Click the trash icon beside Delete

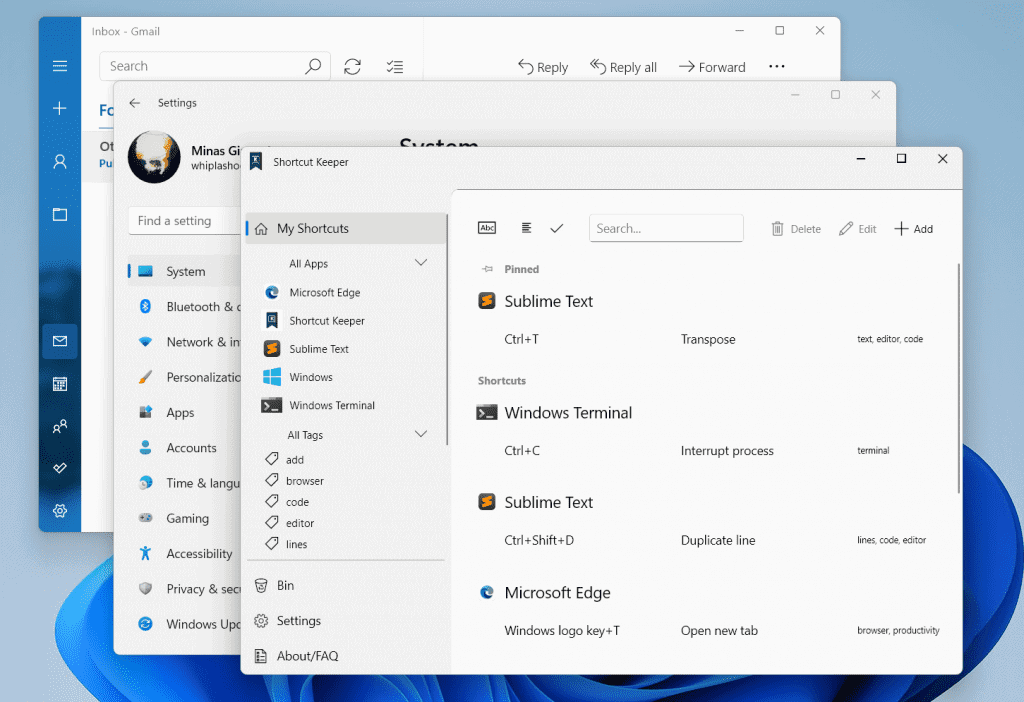pos(777,229)
